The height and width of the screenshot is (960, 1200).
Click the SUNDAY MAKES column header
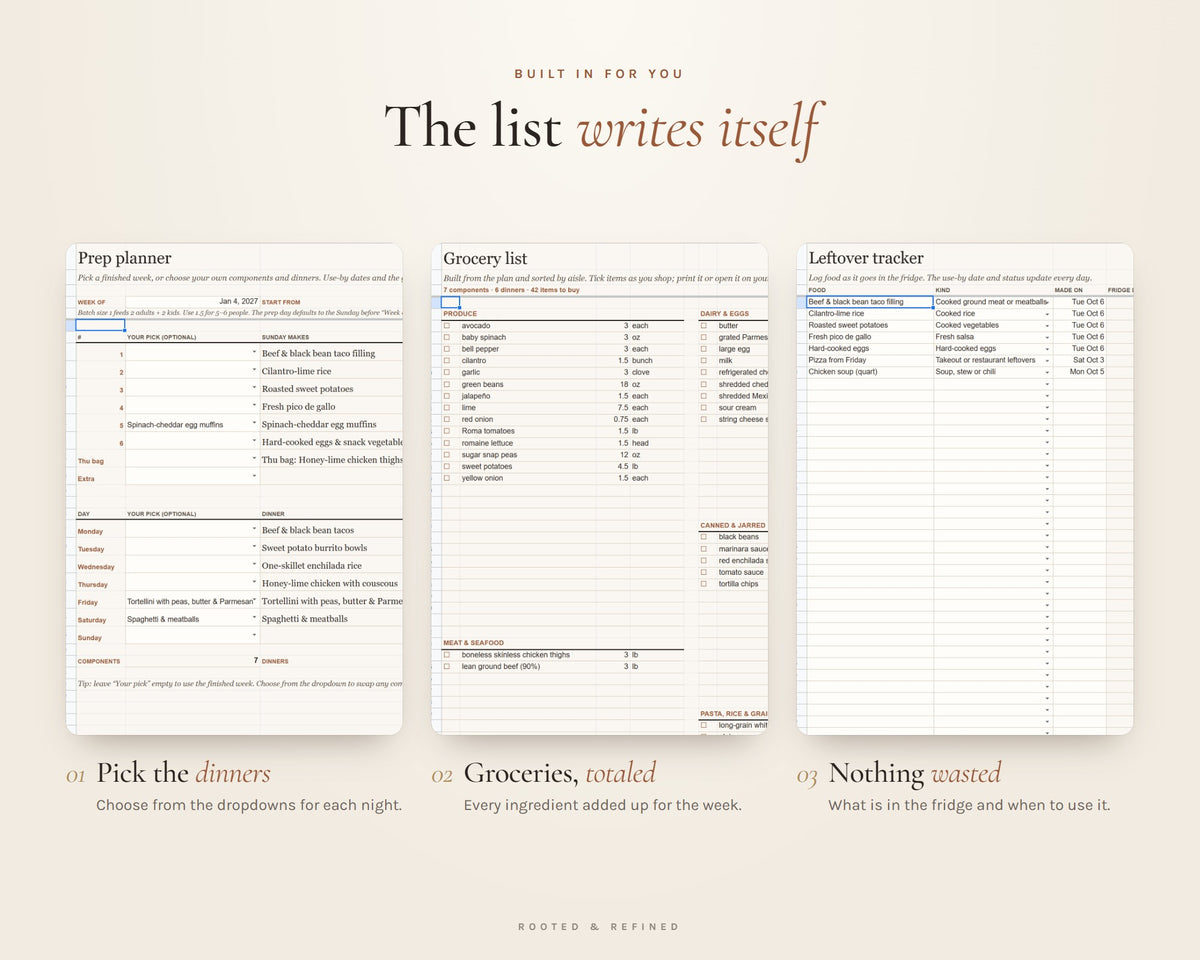click(x=285, y=337)
